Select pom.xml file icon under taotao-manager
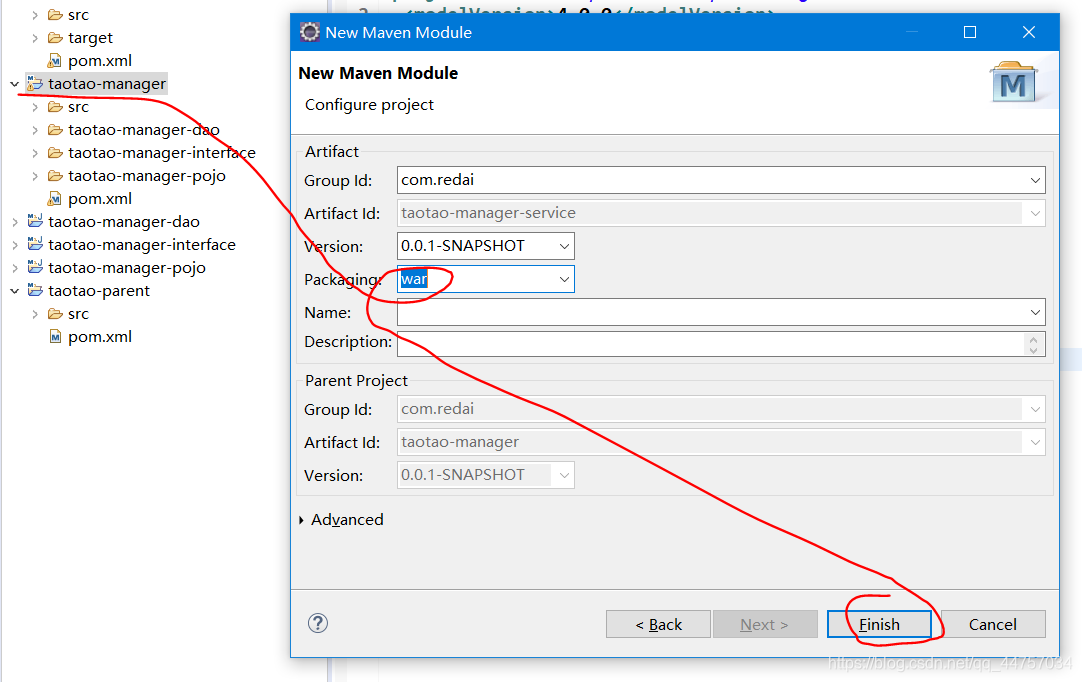Image resolution: width=1082 pixels, height=682 pixels. tap(55, 199)
